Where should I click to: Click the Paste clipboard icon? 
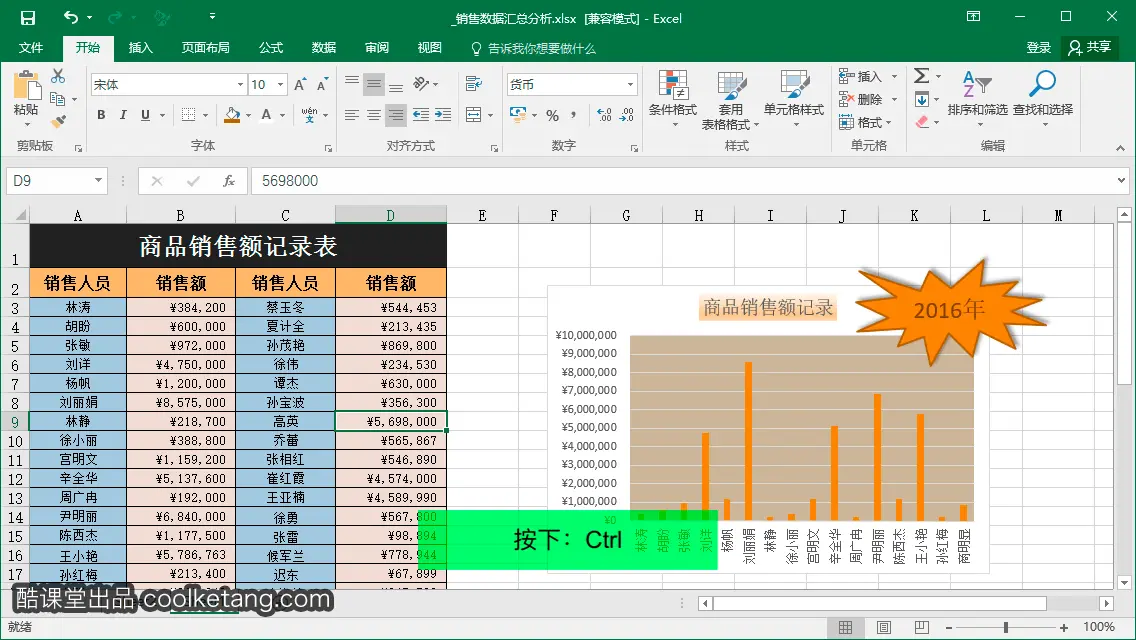(x=27, y=86)
